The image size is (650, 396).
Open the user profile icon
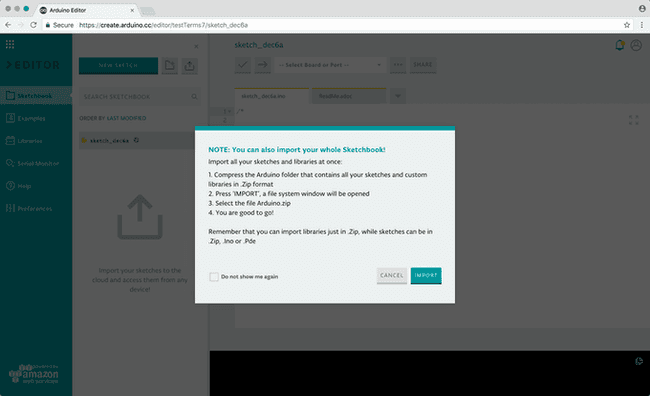(x=636, y=45)
